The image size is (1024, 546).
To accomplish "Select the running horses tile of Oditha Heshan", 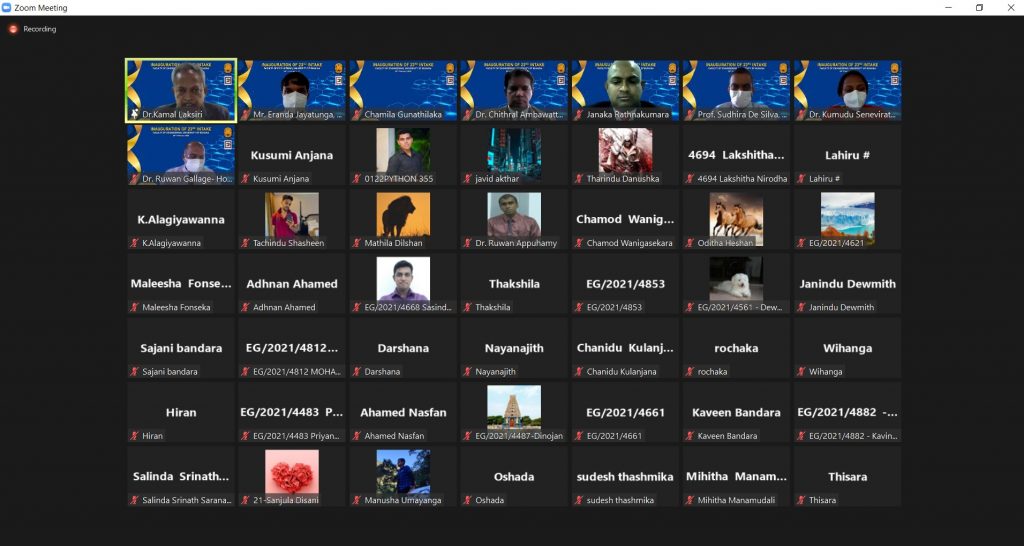I will coord(736,218).
